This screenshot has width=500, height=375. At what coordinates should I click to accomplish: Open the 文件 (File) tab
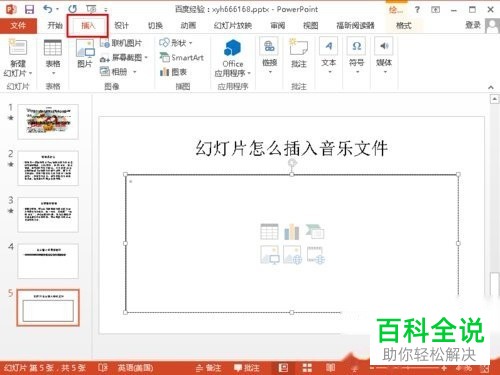coord(18,25)
